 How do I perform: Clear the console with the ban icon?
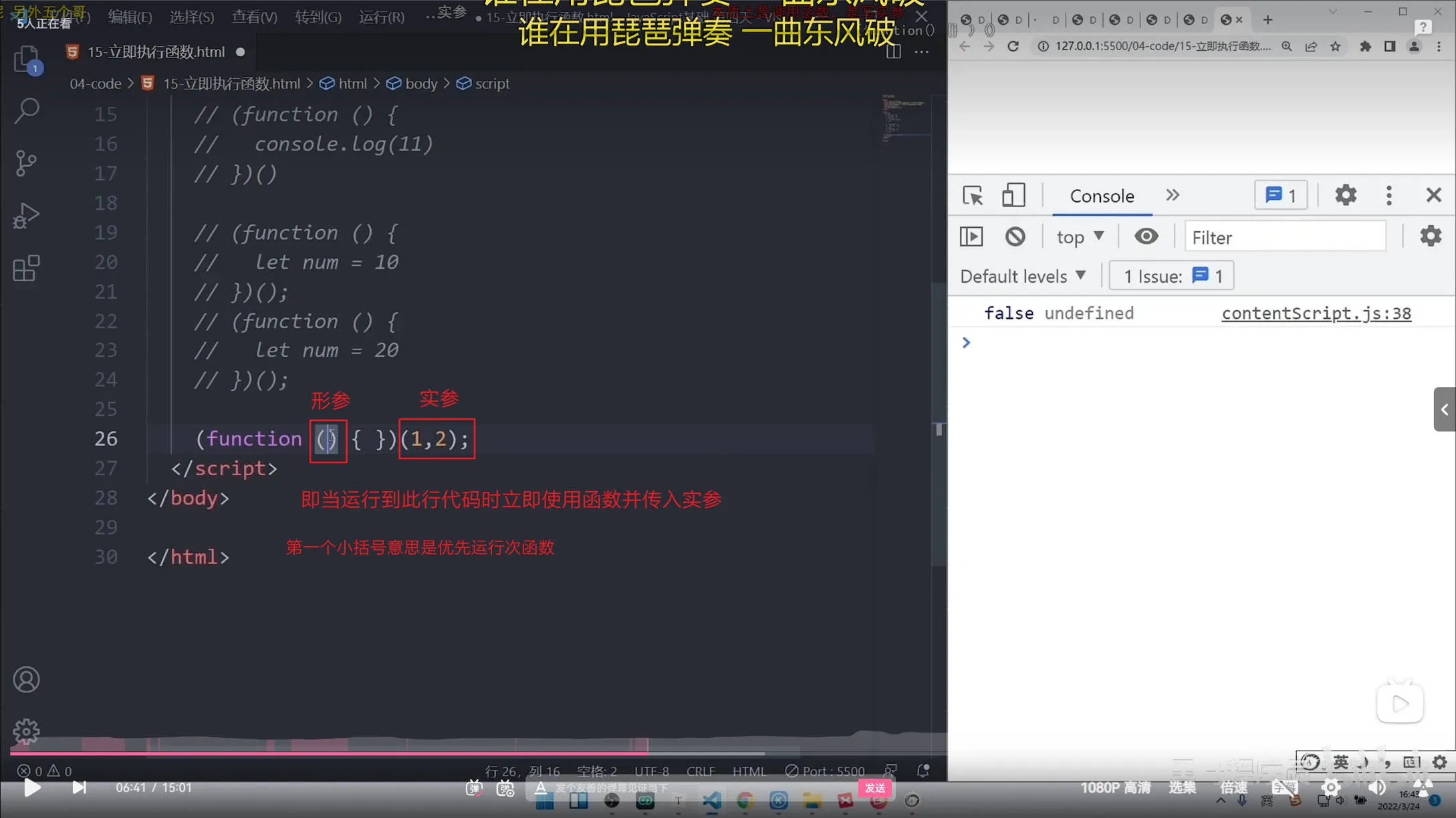point(1015,237)
